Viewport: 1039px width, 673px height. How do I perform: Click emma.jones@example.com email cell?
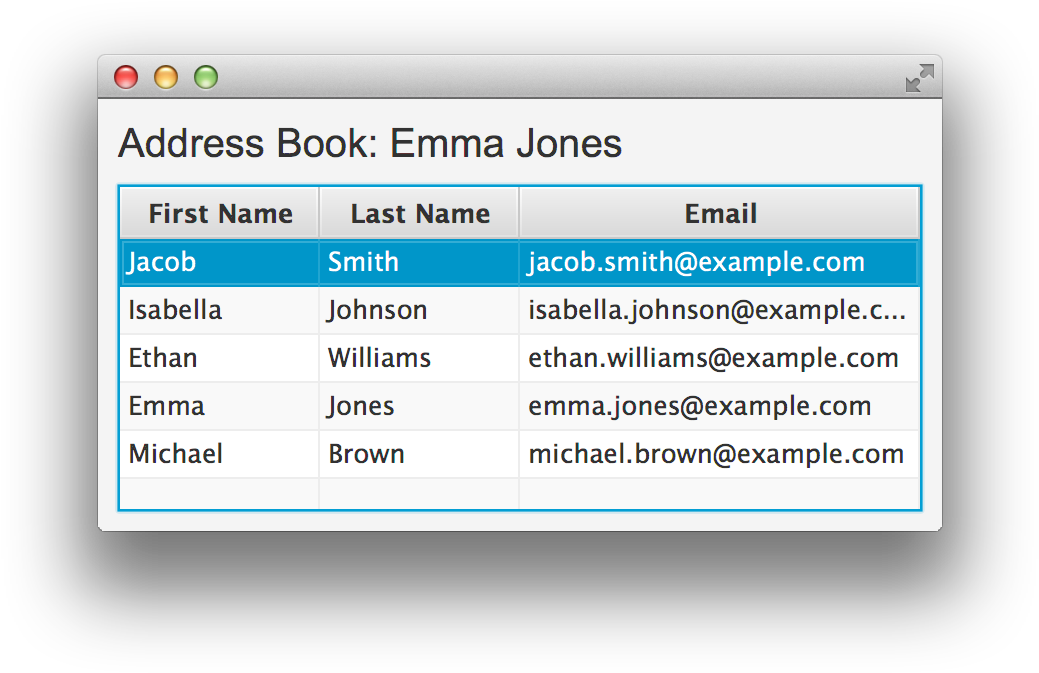pos(700,406)
